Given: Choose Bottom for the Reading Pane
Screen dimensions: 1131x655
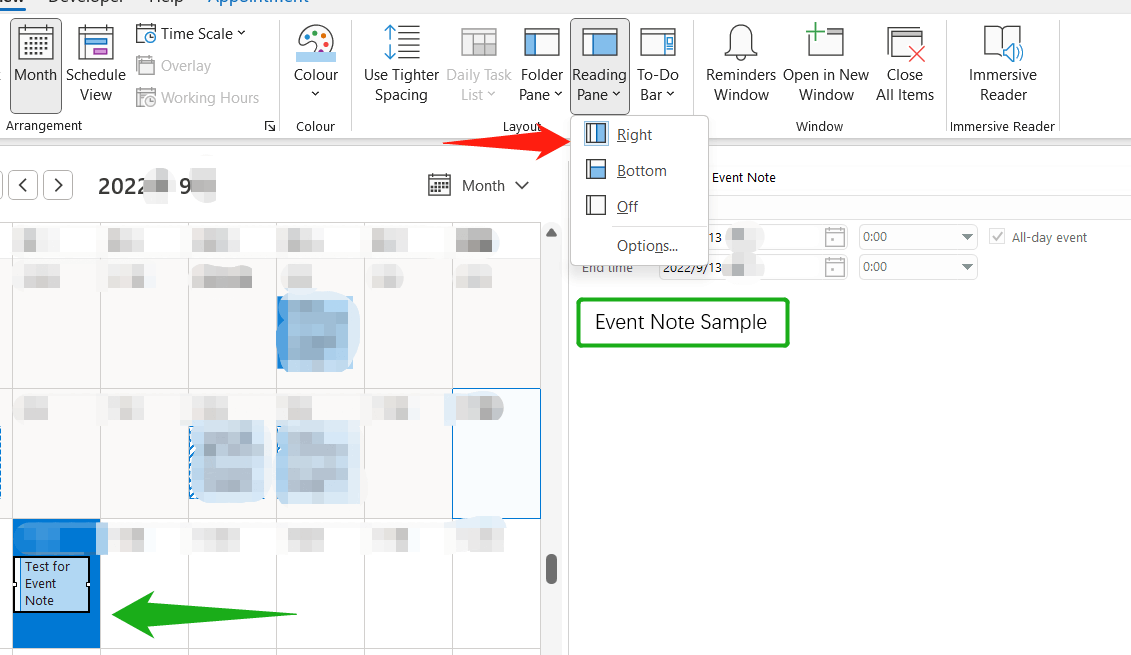Looking at the screenshot, I should (640, 170).
